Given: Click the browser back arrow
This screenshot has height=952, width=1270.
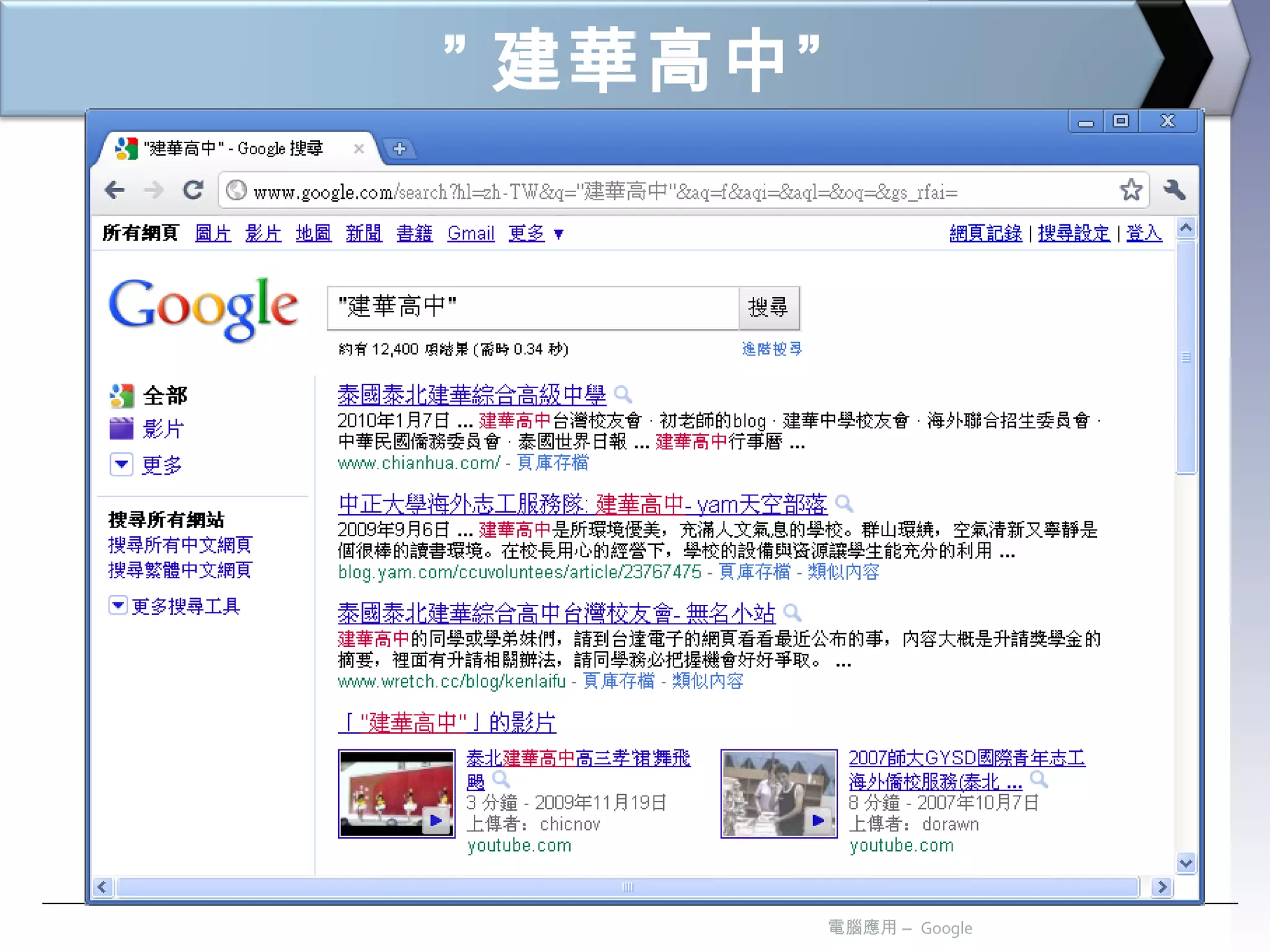Looking at the screenshot, I should pos(115,190).
